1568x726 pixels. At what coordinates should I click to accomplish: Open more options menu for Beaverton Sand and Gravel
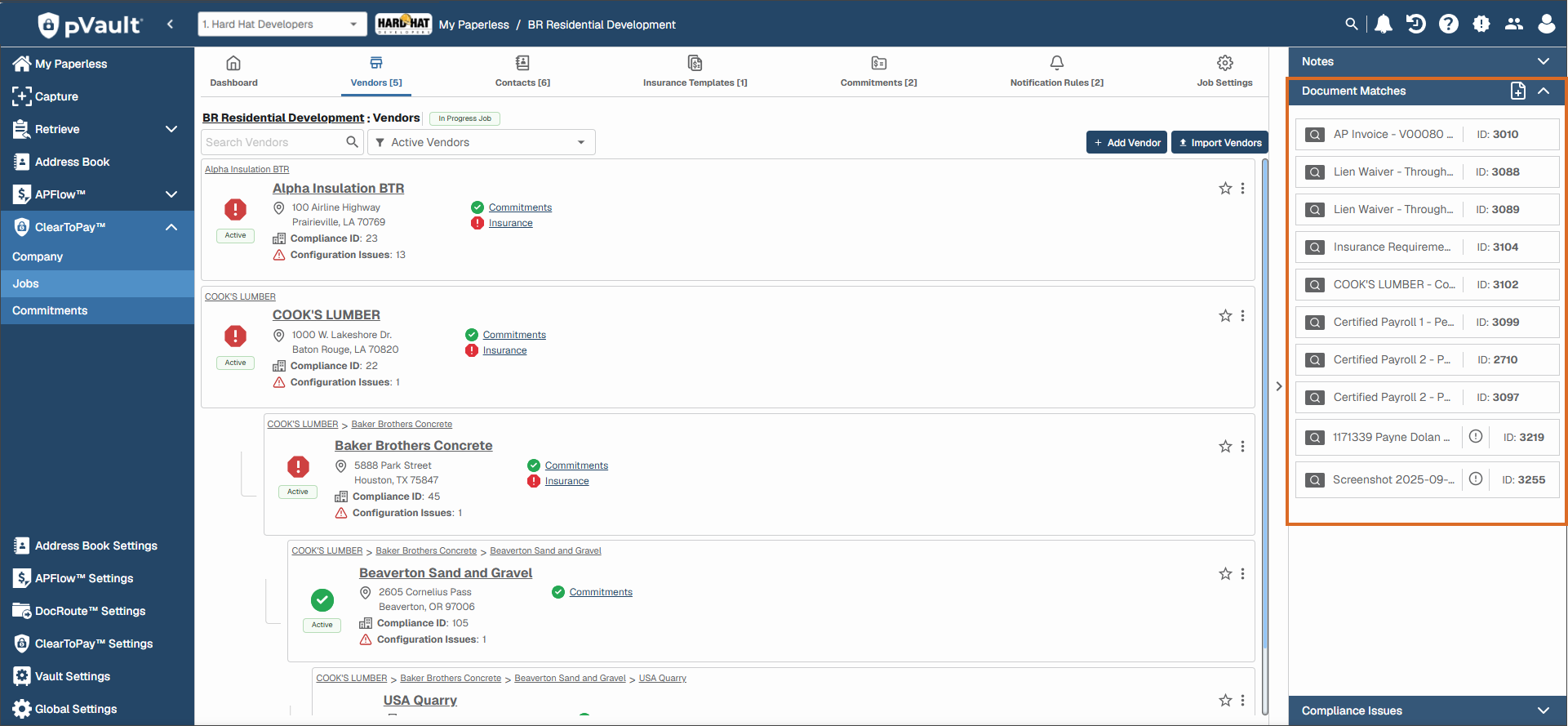pos(1243,574)
